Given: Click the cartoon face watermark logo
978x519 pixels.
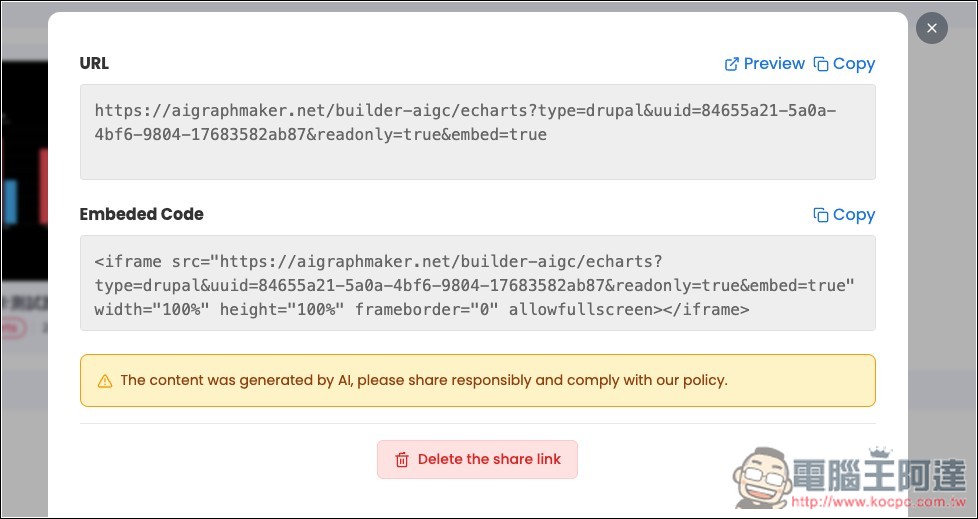Looking at the screenshot, I should pyautogui.click(x=762, y=478).
